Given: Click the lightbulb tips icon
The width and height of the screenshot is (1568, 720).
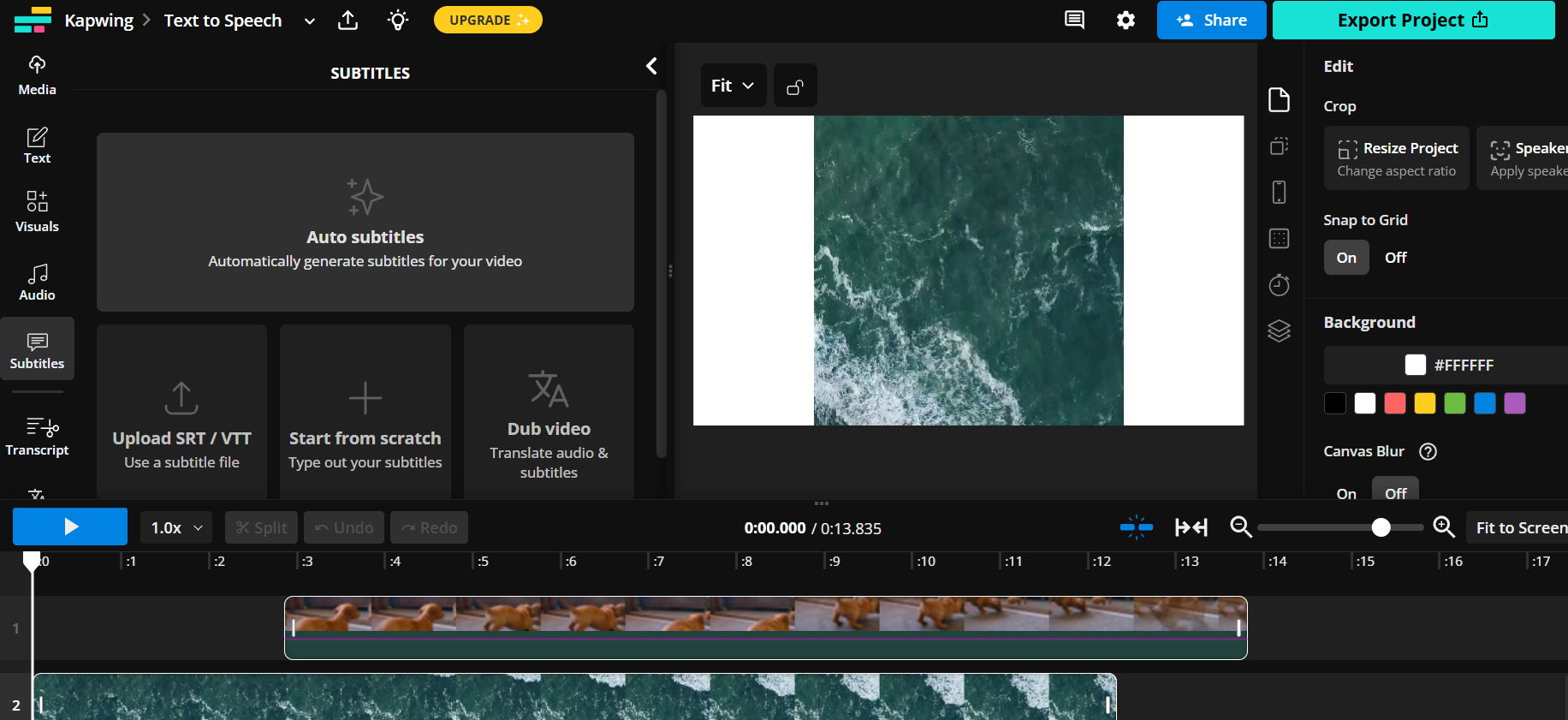Looking at the screenshot, I should pyautogui.click(x=398, y=20).
